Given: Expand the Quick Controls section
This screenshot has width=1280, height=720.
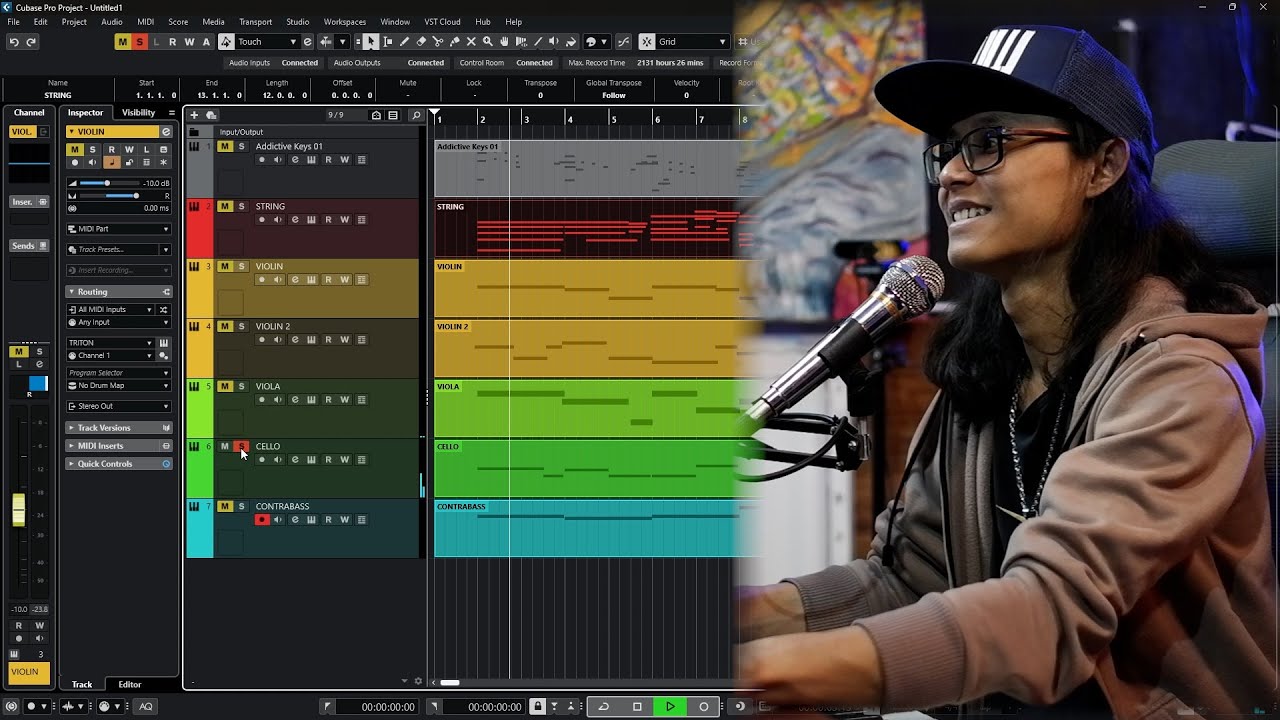Looking at the screenshot, I should pyautogui.click(x=119, y=464).
